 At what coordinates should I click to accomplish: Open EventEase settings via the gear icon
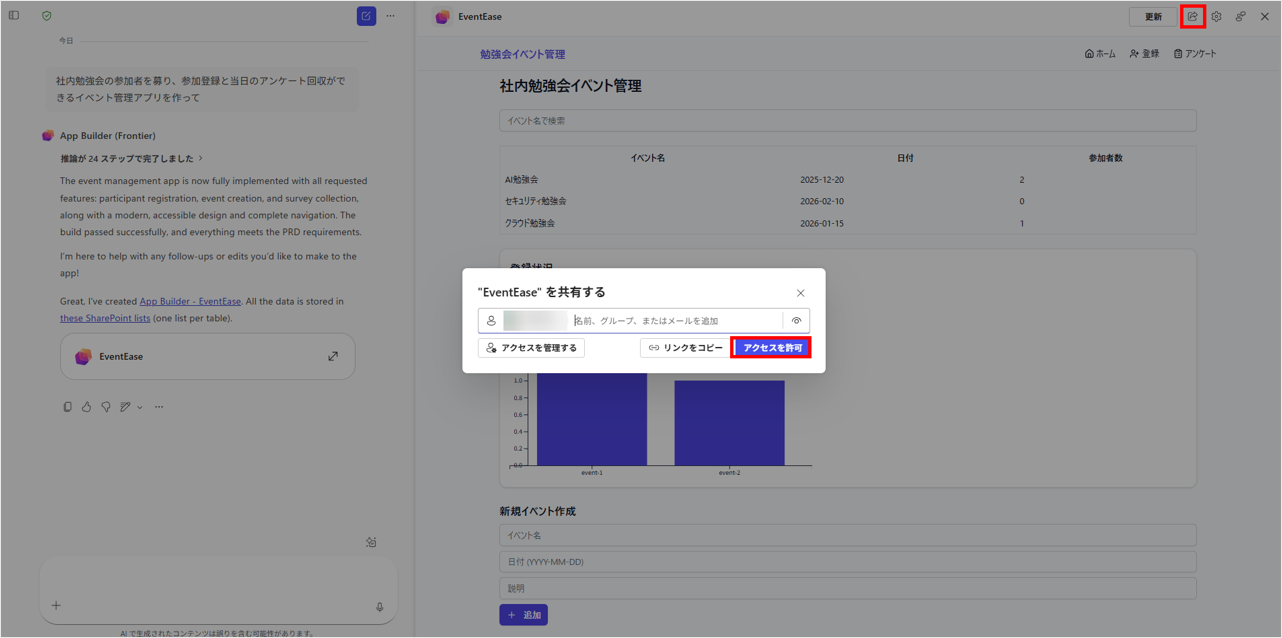coord(1216,17)
